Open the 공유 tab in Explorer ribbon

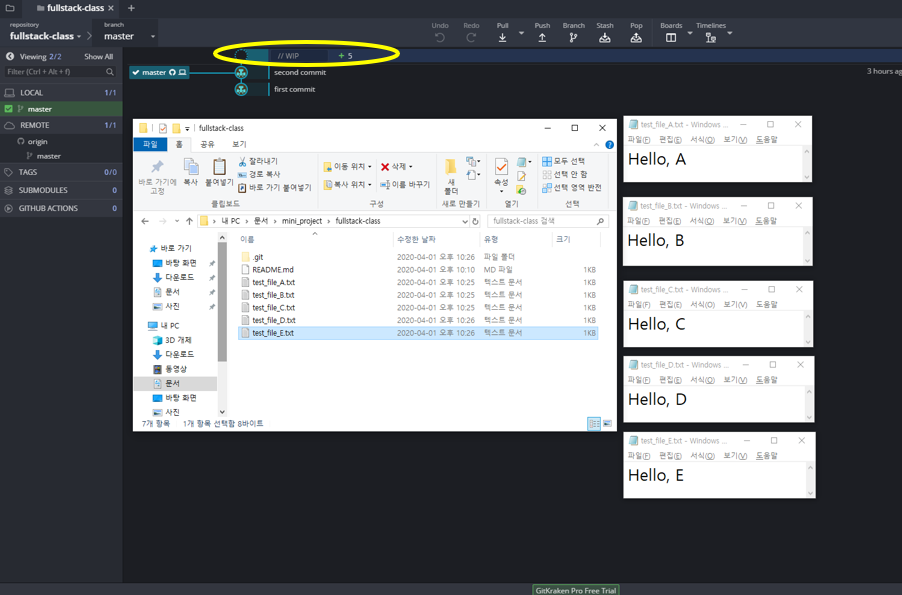pyautogui.click(x=207, y=144)
